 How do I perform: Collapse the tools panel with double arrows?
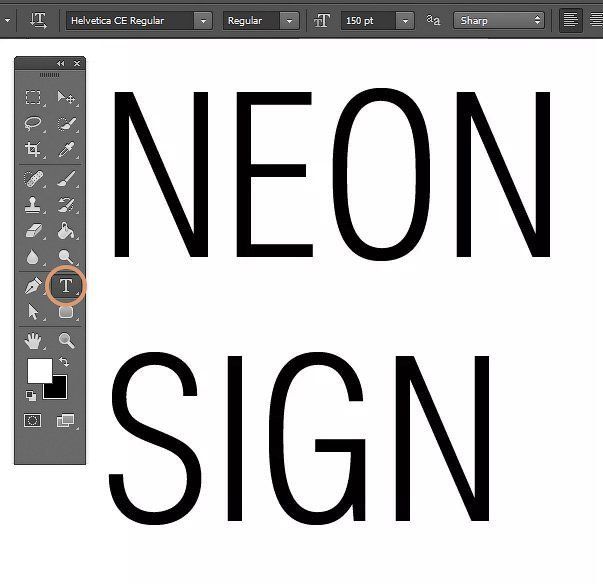60,64
